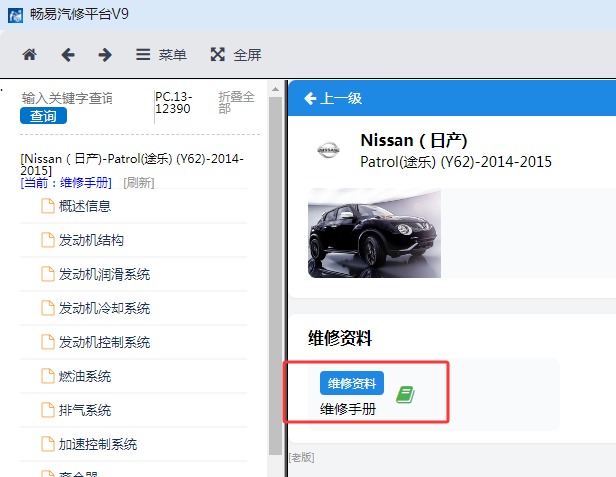Click the 老版 link
The image size is (616, 477).
[x=301, y=457]
